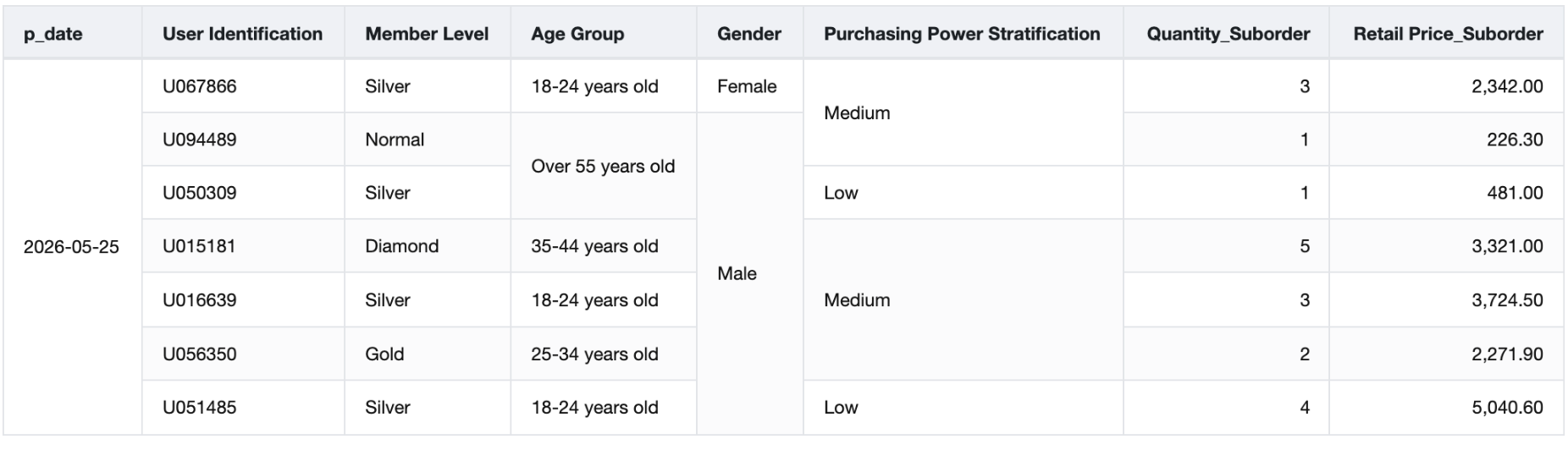Screen dimensions: 1568x450
Task: Select the Member Level column header
Action: click(x=428, y=34)
